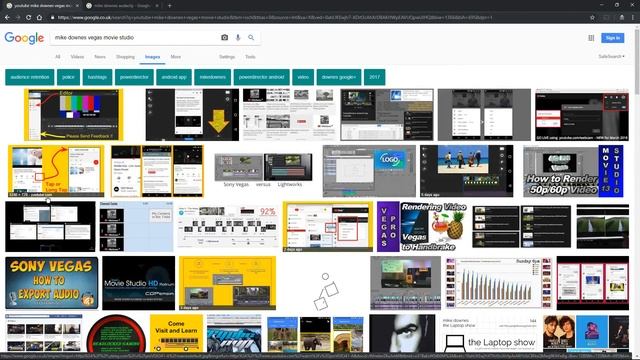Filter by police chip

pos(69,77)
